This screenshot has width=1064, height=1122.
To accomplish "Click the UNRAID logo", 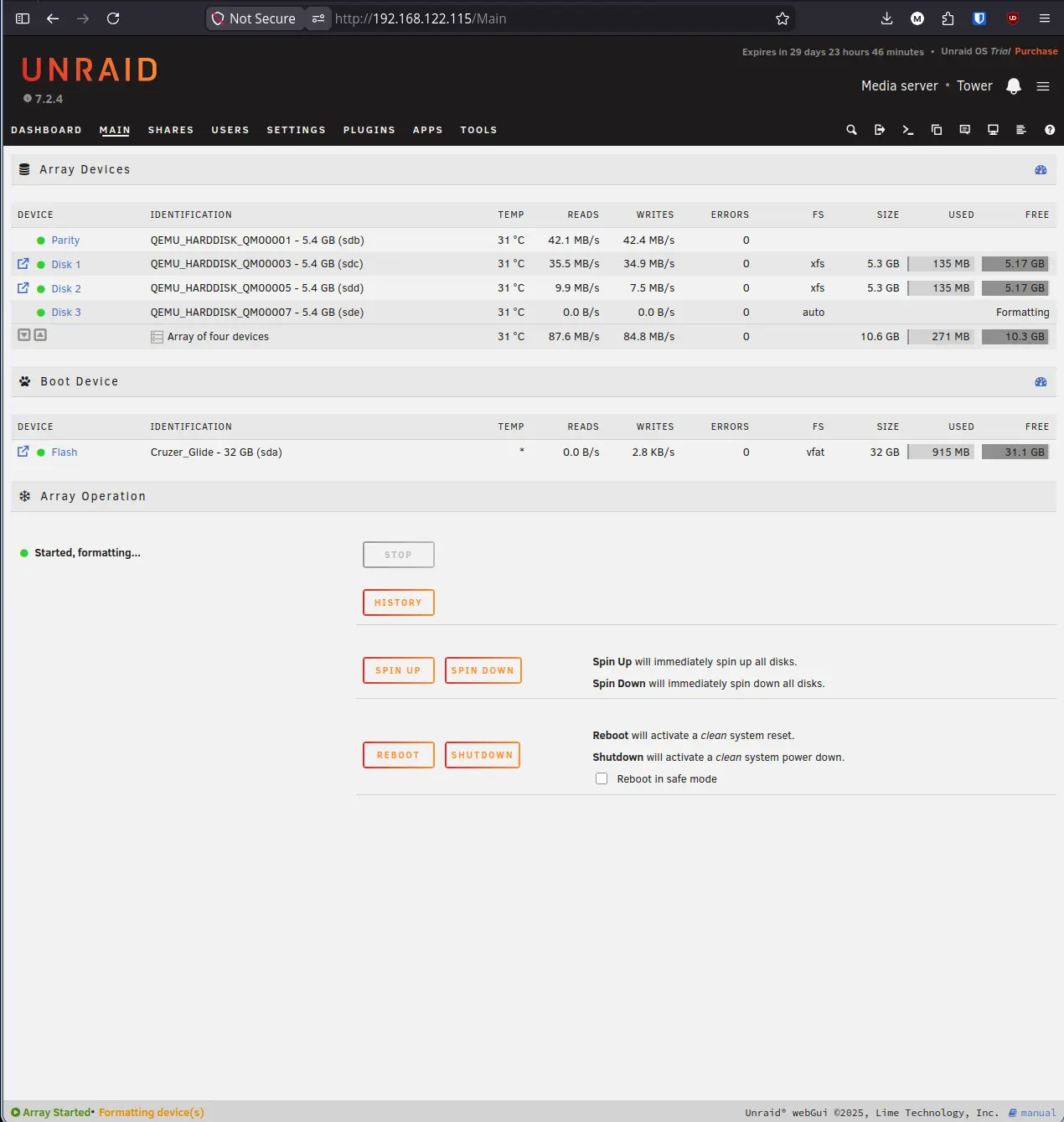I will click(x=90, y=70).
